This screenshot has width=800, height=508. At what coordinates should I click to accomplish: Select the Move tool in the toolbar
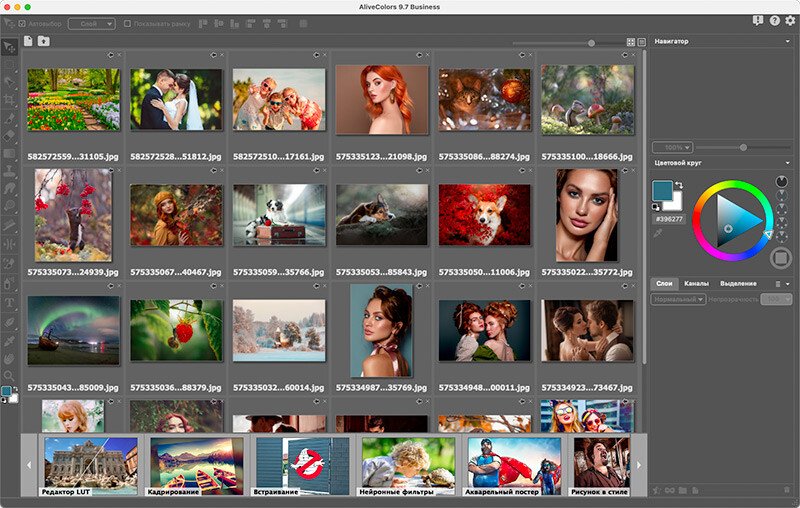[x=9, y=48]
